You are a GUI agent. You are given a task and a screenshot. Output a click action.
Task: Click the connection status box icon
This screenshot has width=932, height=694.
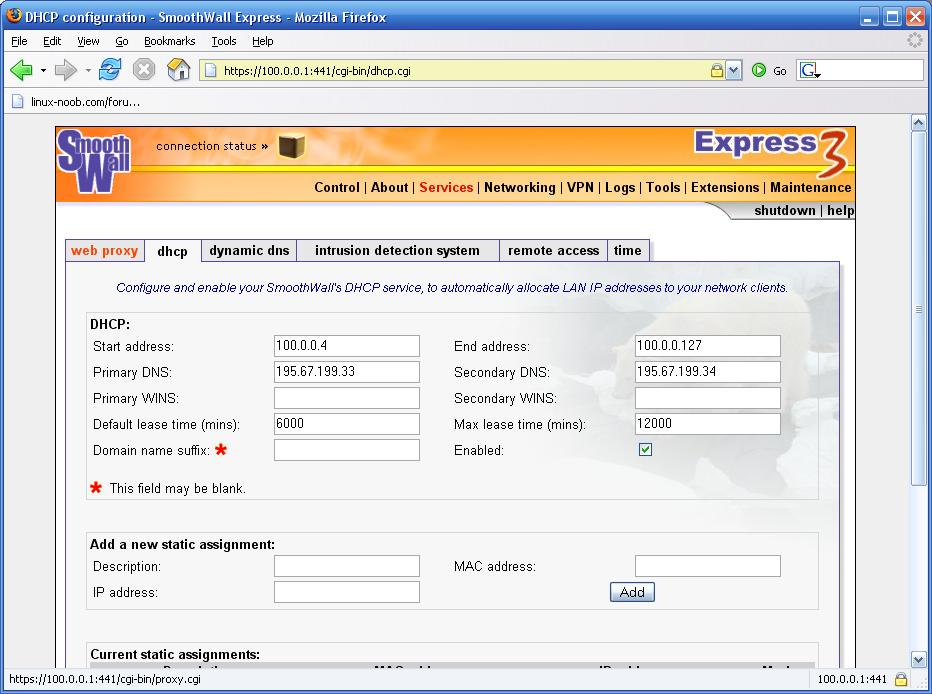pos(291,146)
